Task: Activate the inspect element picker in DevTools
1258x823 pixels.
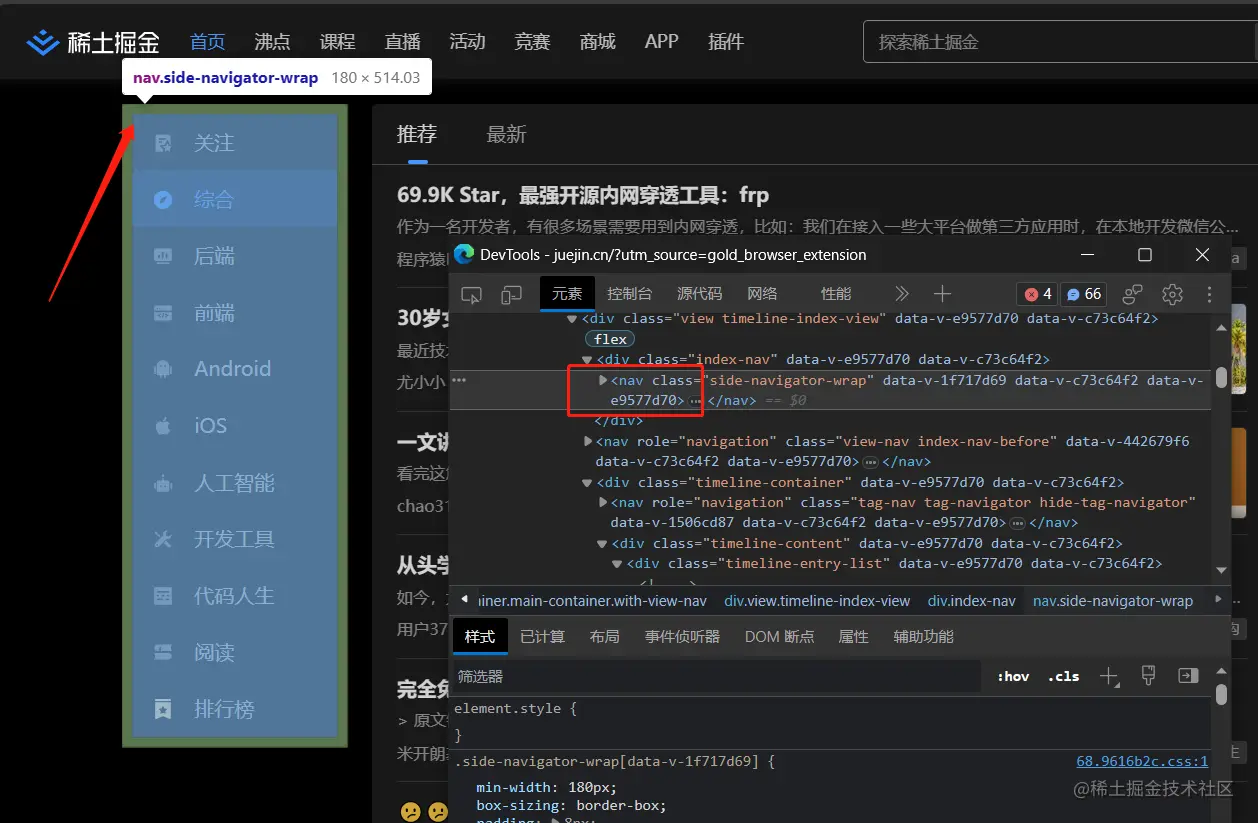Action: pos(471,294)
